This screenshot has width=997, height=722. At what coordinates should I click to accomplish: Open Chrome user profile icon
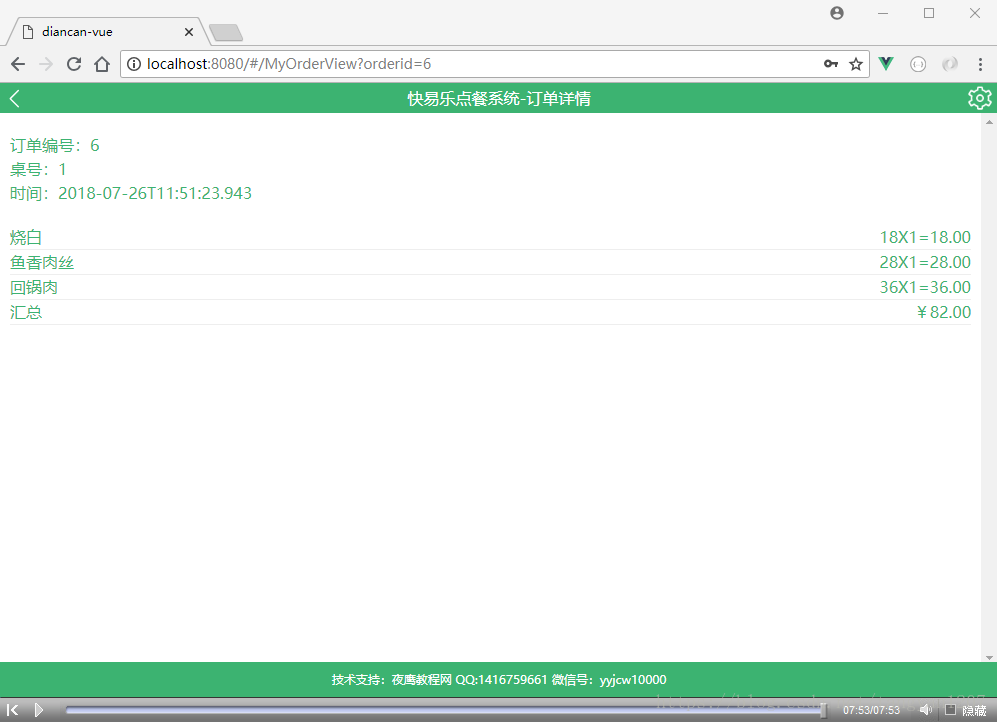837,13
